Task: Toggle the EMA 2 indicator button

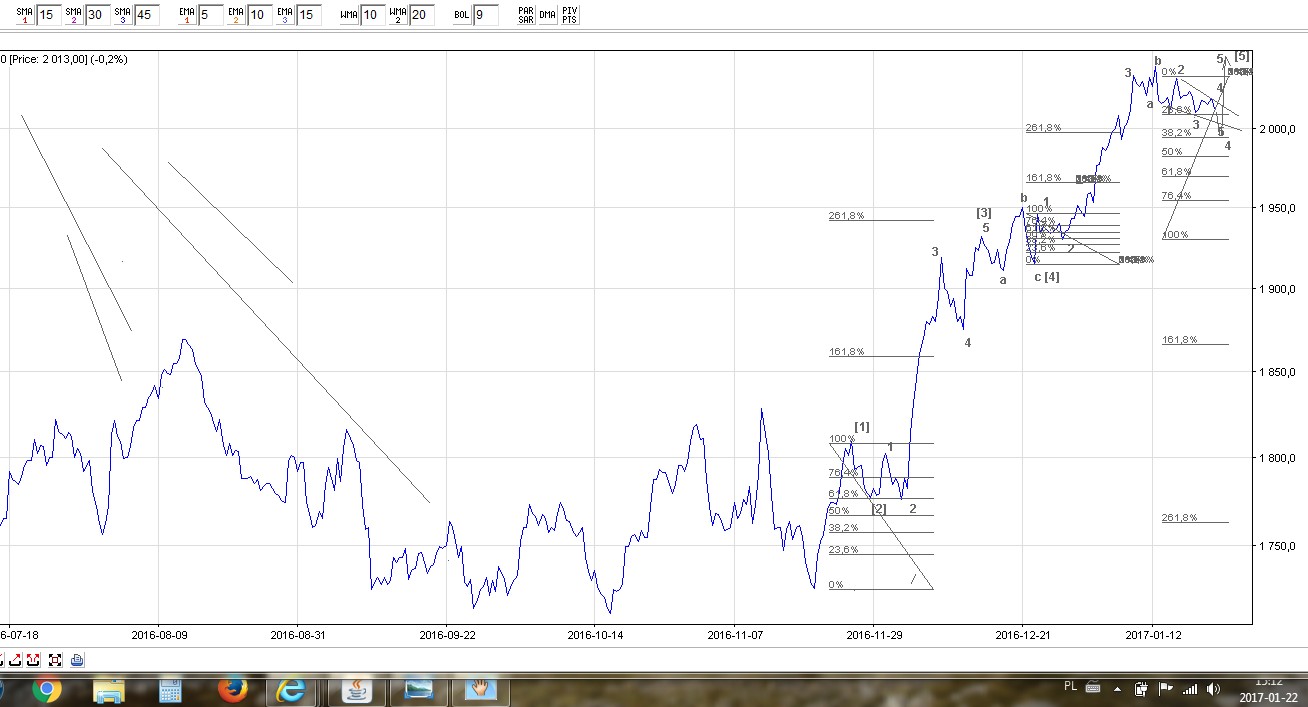Action: [x=235, y=15]
